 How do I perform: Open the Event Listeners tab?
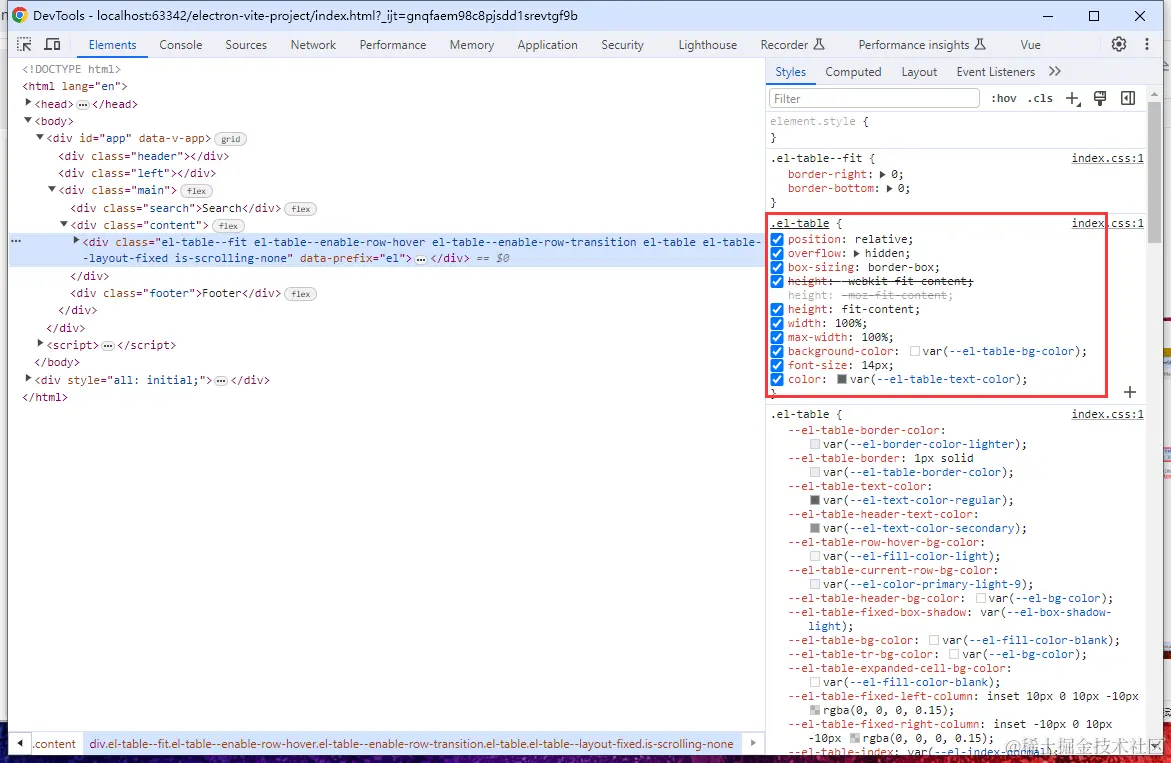[x=995, y=72]
